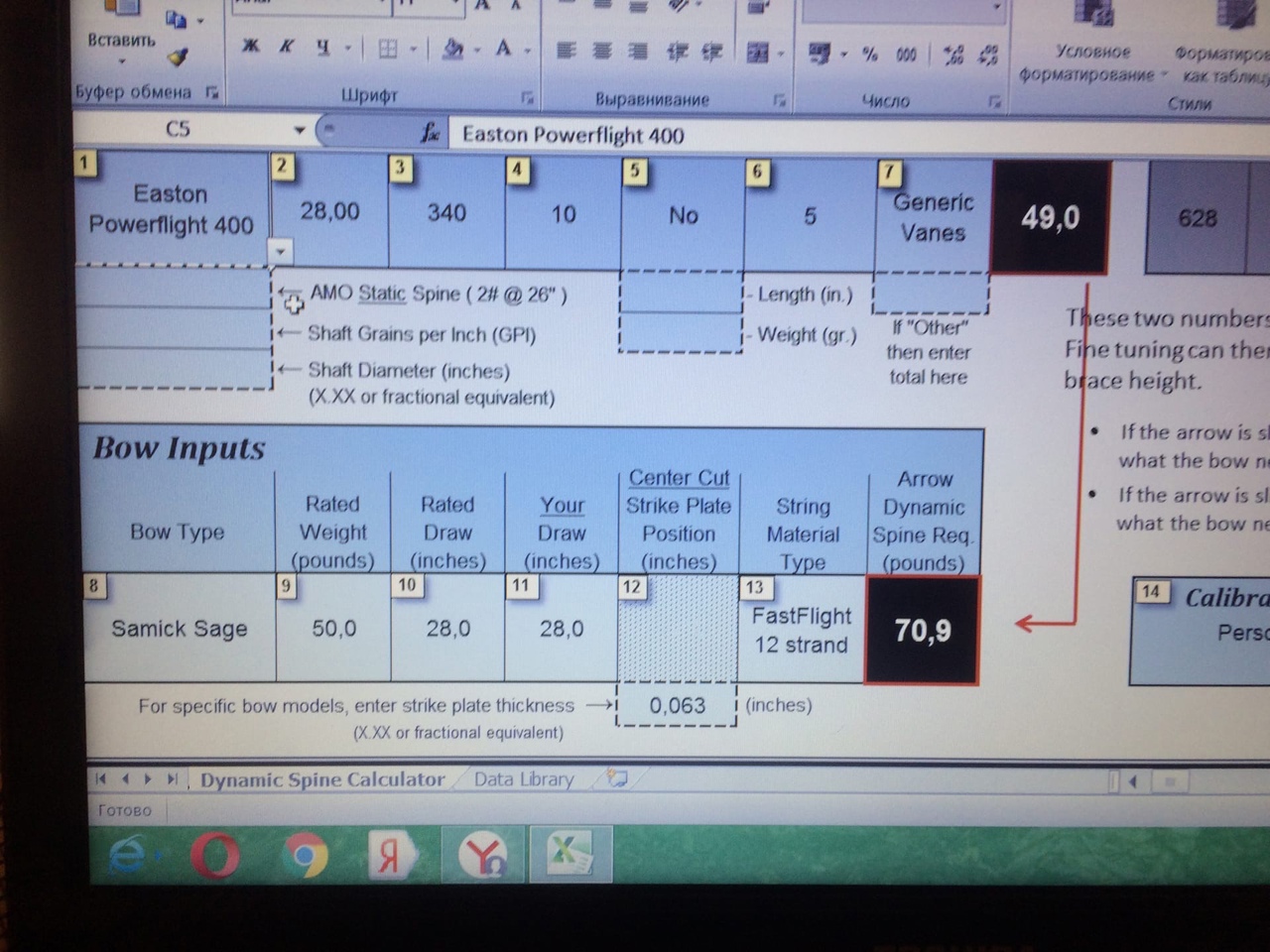Click horizontal scrollbar left arrow
This screenshot has height=952, width=1270.
(1132, 781)
